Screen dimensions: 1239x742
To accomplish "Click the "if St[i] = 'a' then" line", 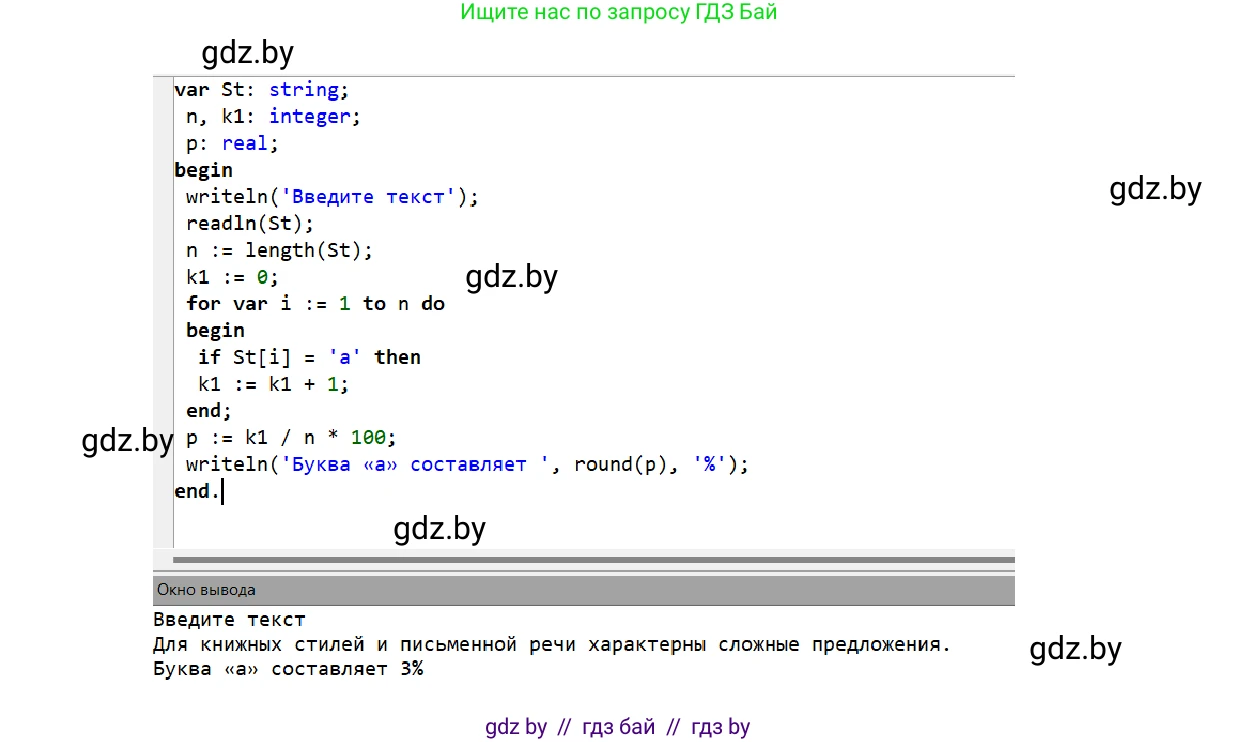I will 309,358.
